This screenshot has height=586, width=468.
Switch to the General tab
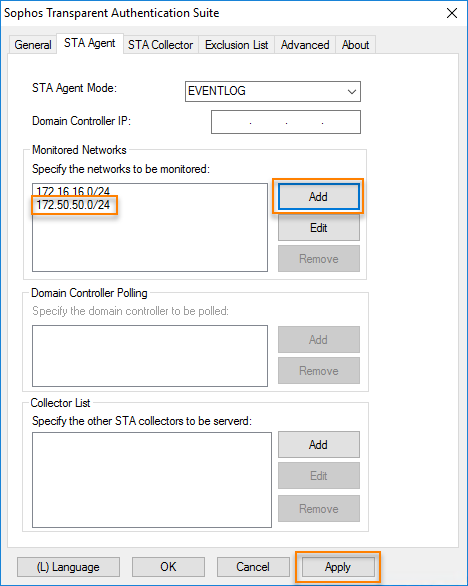coord(33,45)
